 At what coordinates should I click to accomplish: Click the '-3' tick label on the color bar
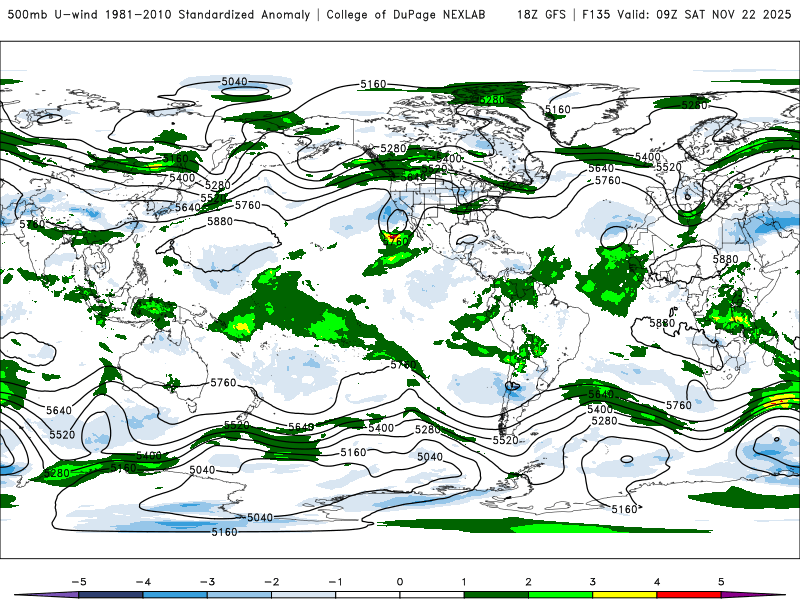coord(207,582)
